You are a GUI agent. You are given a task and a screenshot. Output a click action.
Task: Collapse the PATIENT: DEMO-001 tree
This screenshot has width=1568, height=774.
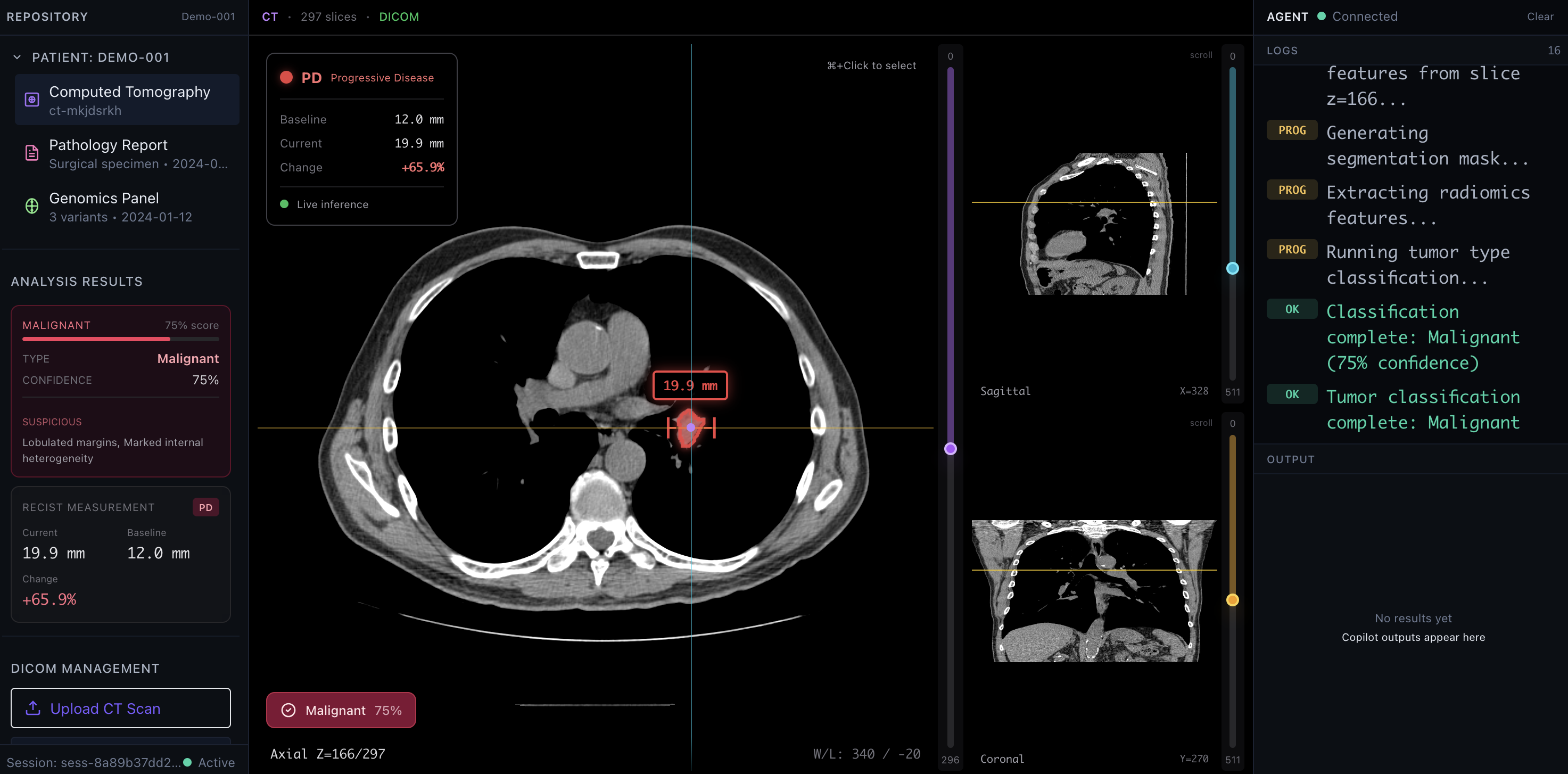click(x=17, y=57)
